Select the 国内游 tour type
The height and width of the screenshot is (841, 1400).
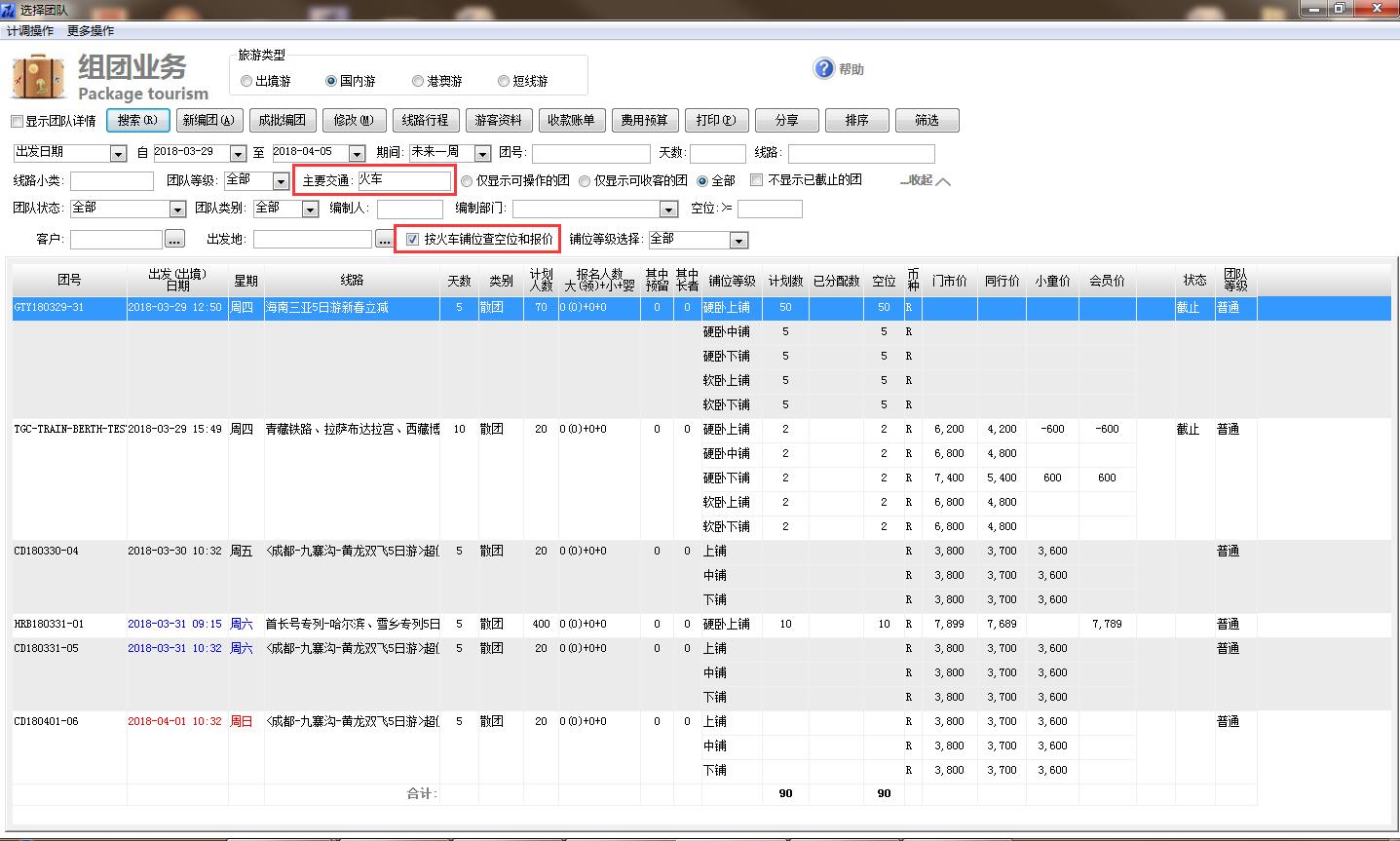point(351,82)
